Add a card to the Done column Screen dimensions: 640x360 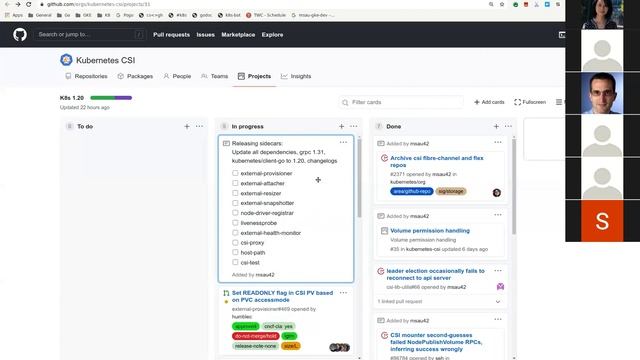[496, 127]
